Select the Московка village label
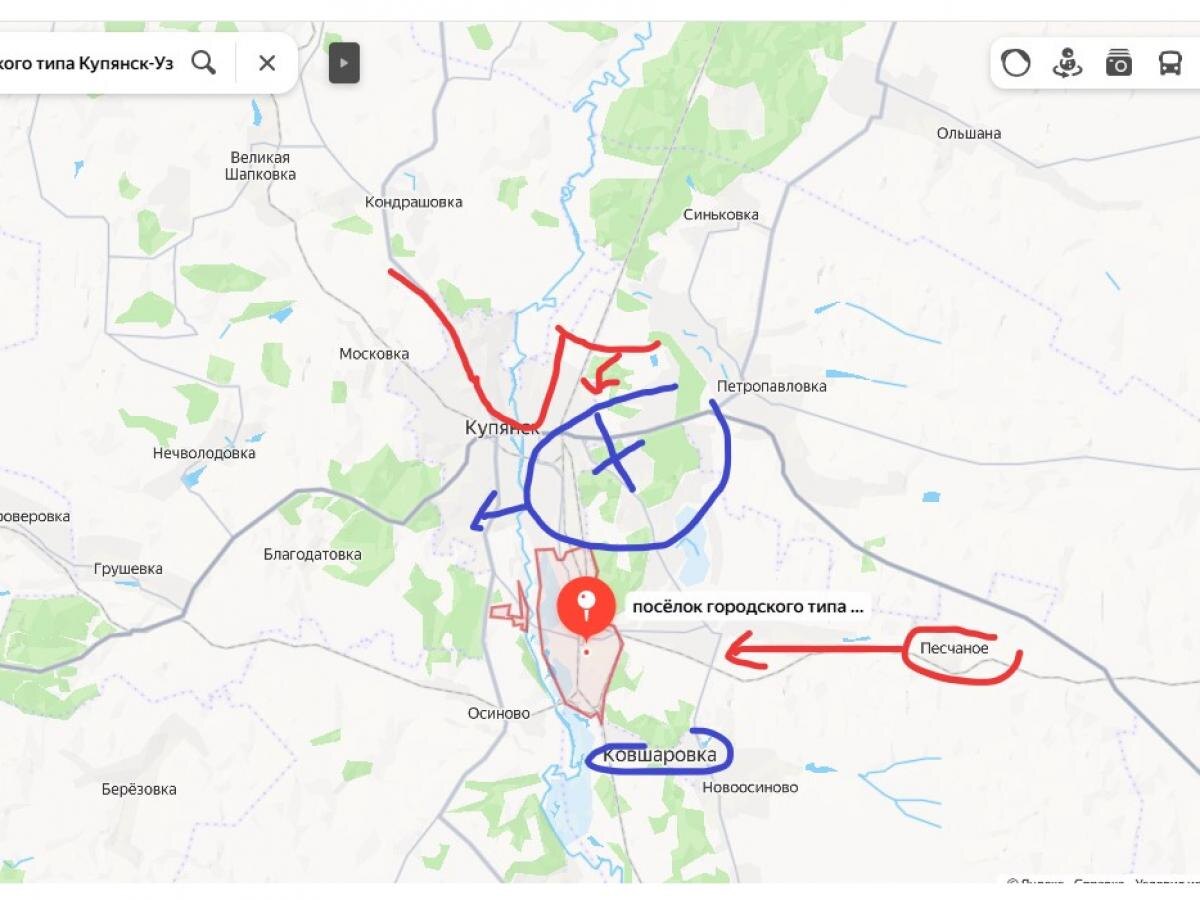This screenshot has height=900, width=1200. (374, 354)
